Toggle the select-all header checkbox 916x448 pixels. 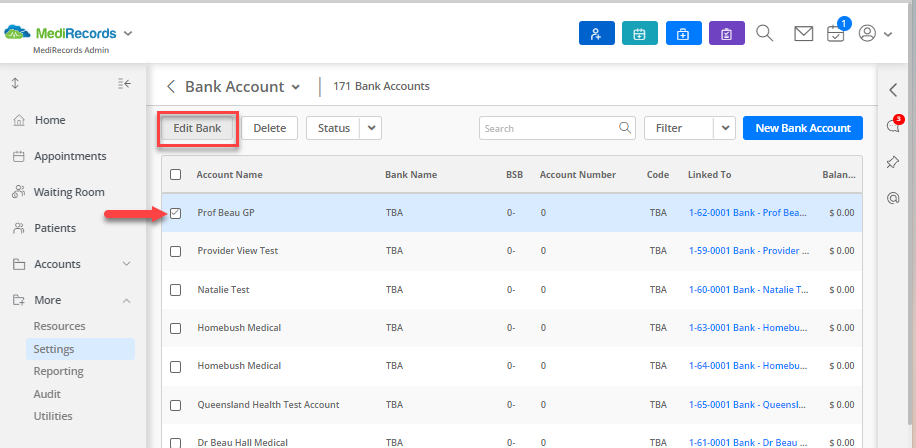click(175, 174)
